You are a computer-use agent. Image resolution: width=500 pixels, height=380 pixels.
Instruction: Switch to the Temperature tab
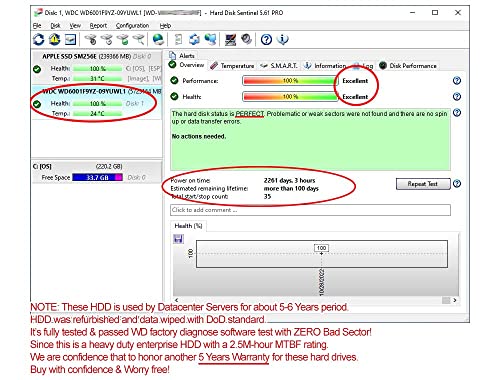[233, 66]
